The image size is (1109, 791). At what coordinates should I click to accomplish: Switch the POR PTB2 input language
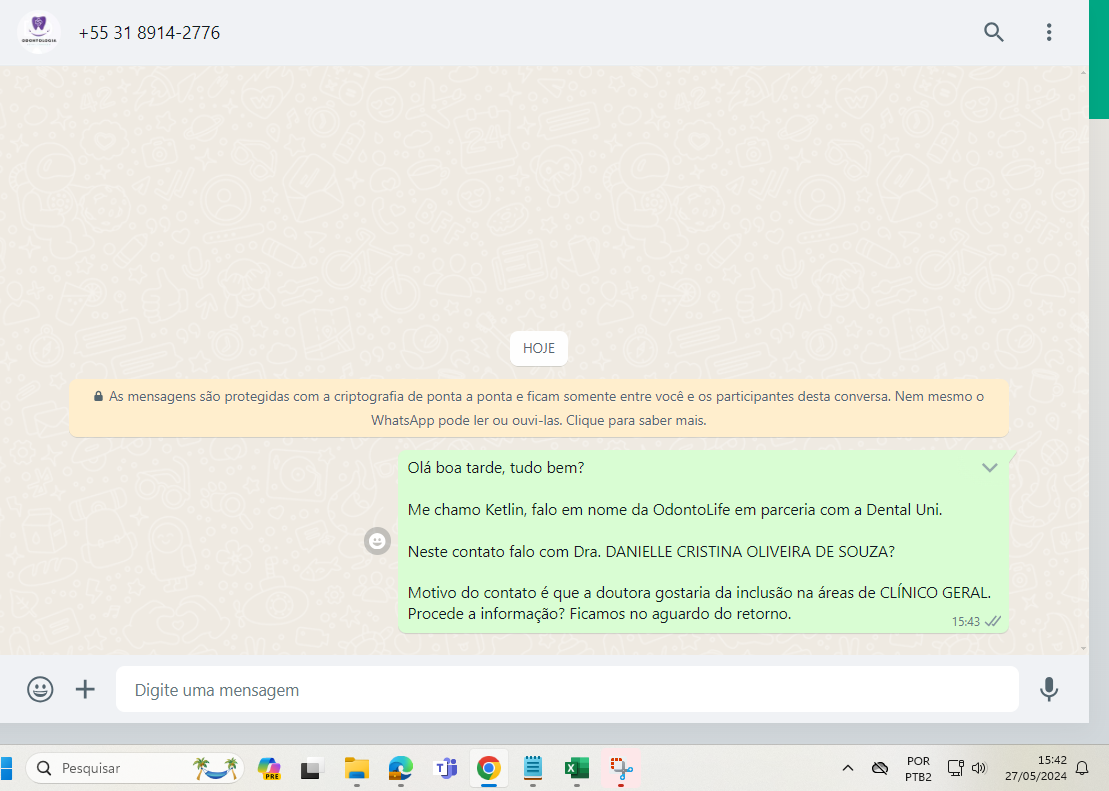coord(918,769)
